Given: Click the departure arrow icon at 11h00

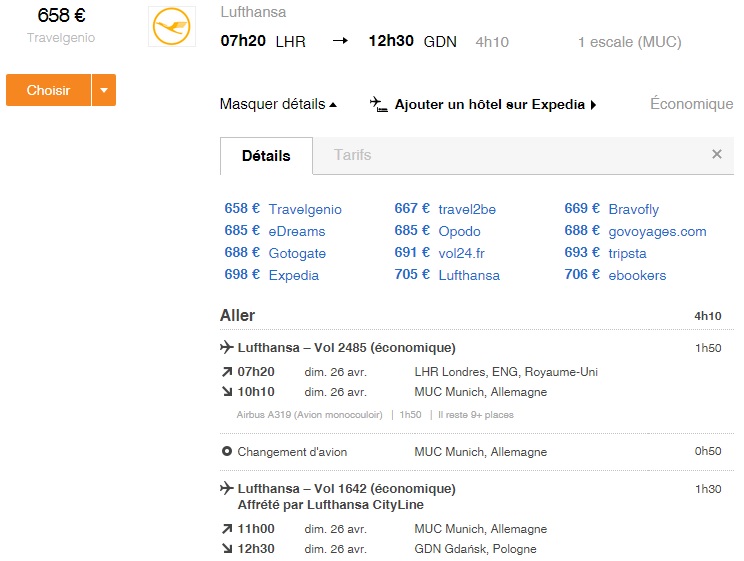Looking at the screenshot, I should tap(227, 529).
